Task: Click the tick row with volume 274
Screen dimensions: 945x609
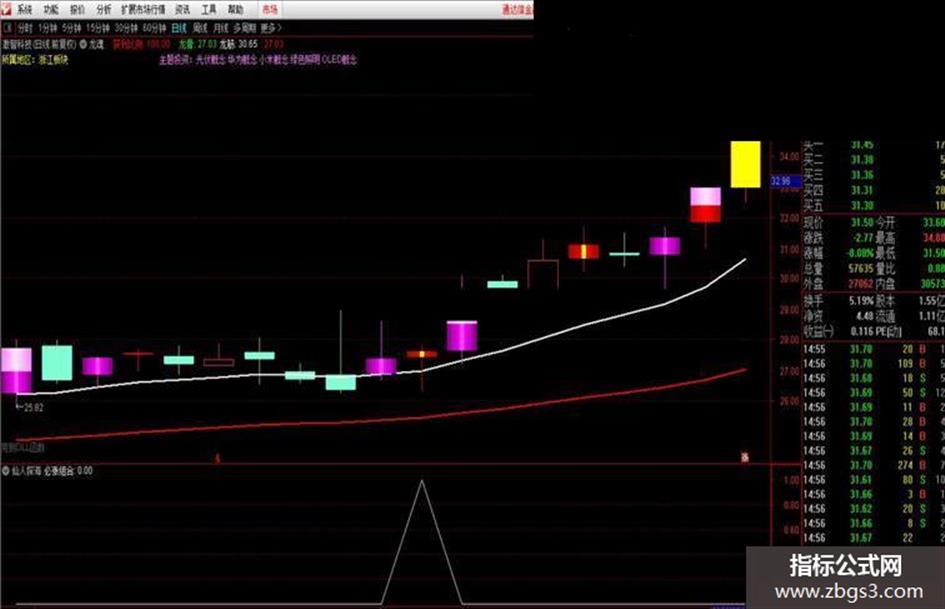Action: [x=873, y=465]
